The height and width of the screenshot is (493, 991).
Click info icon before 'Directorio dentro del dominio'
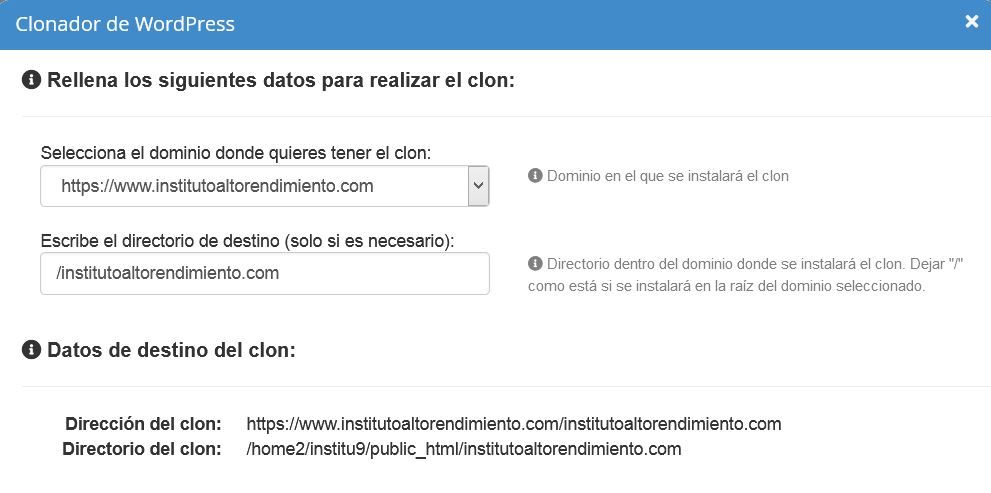coord(535,263)
